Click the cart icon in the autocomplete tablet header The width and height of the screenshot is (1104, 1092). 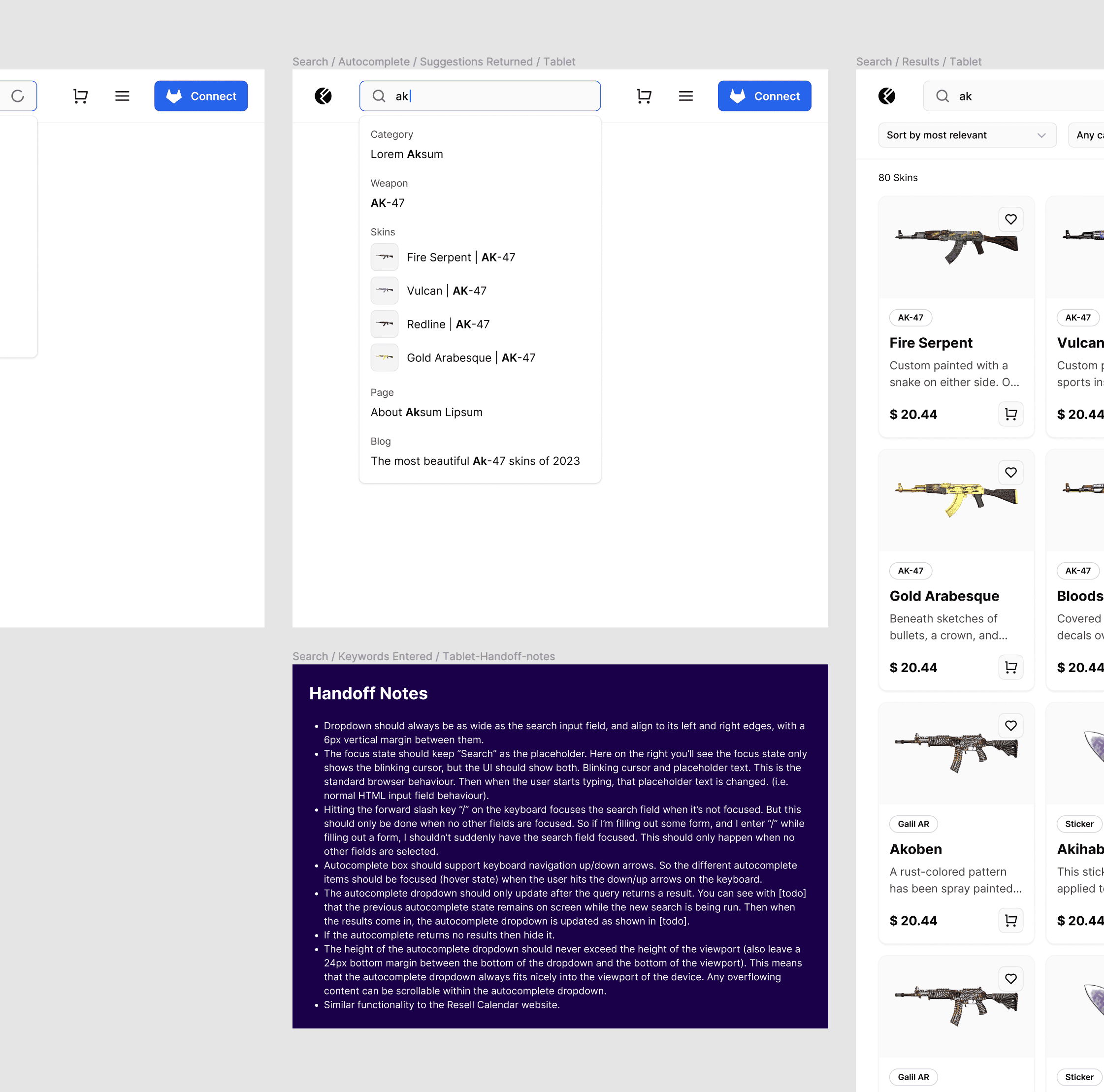tap(644, 96)
